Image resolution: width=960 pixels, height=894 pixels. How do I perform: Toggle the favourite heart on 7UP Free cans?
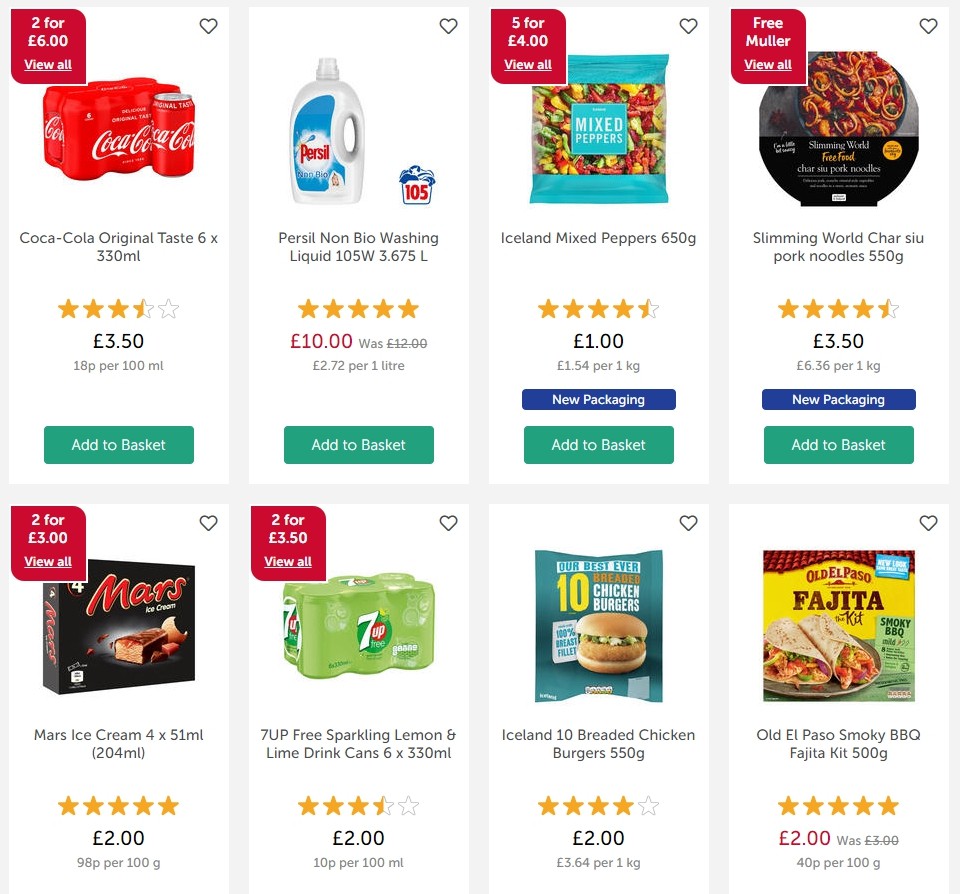[448, 523]
